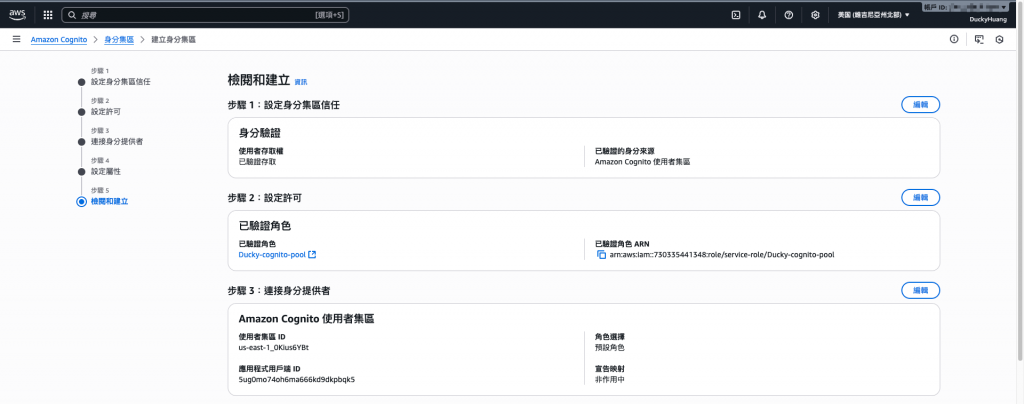Toggle the hamburger navigation menu
Viewport: 1024px width, 404px height.
point(16,39)
